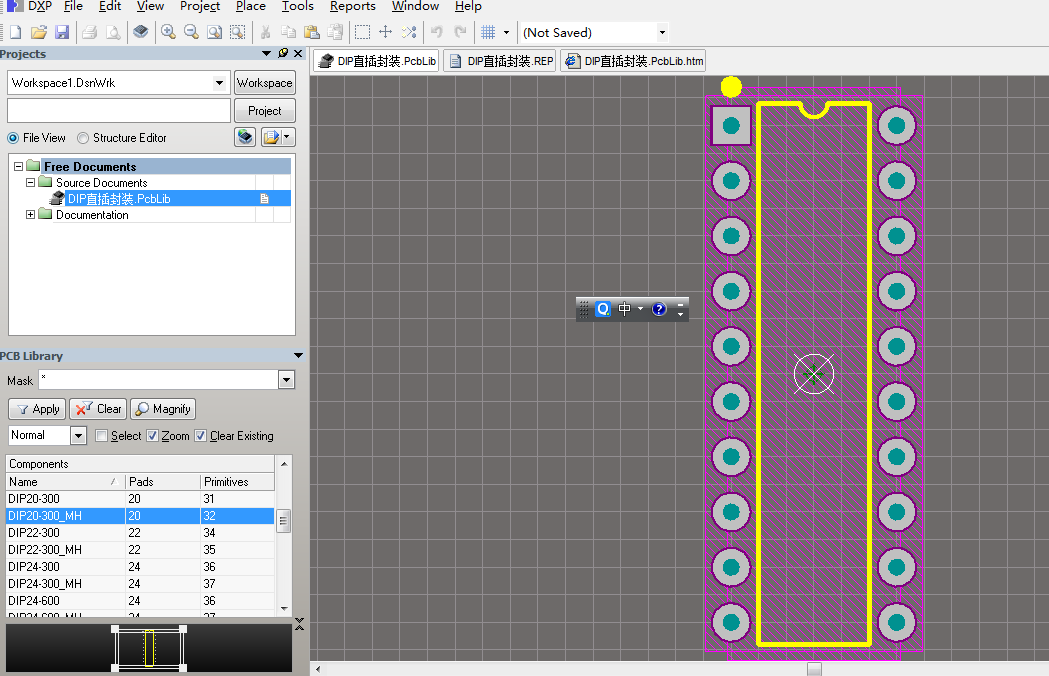
Task: Expand the Documentation folder node
Action: pos(30,214)
